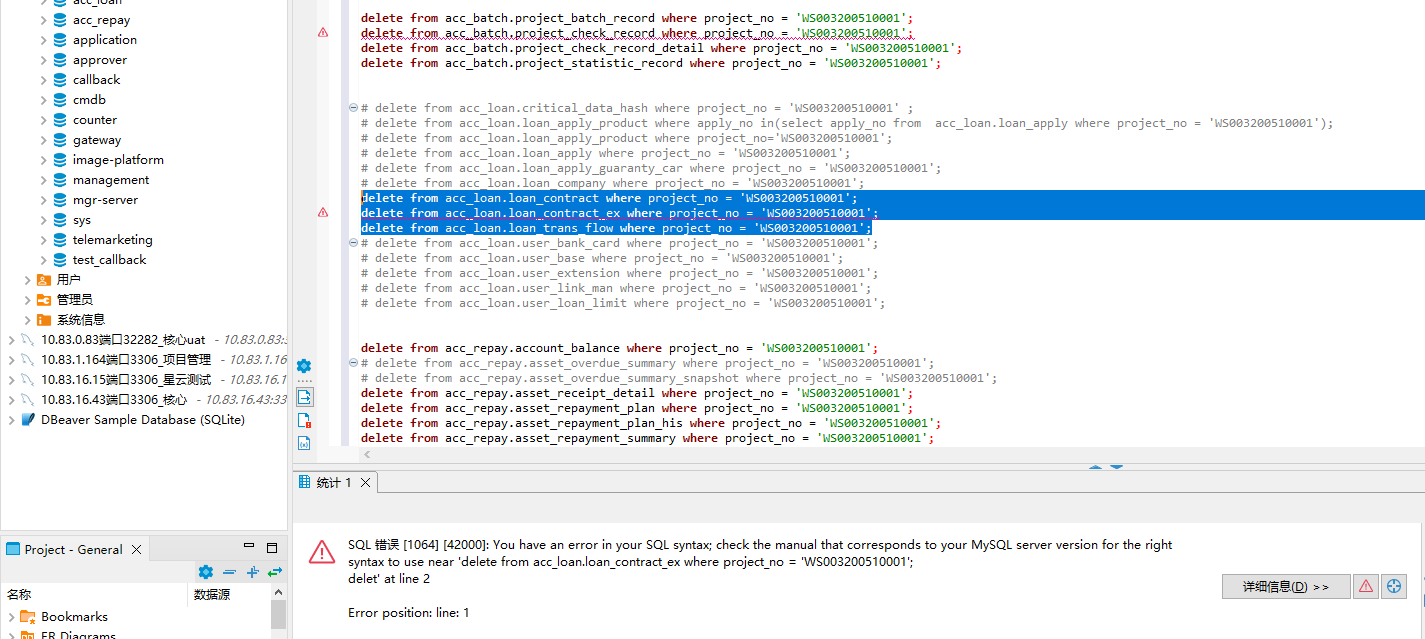Select DBeaver Sample Database (SQLite)

pyautogui.click(x=143, y=420)
